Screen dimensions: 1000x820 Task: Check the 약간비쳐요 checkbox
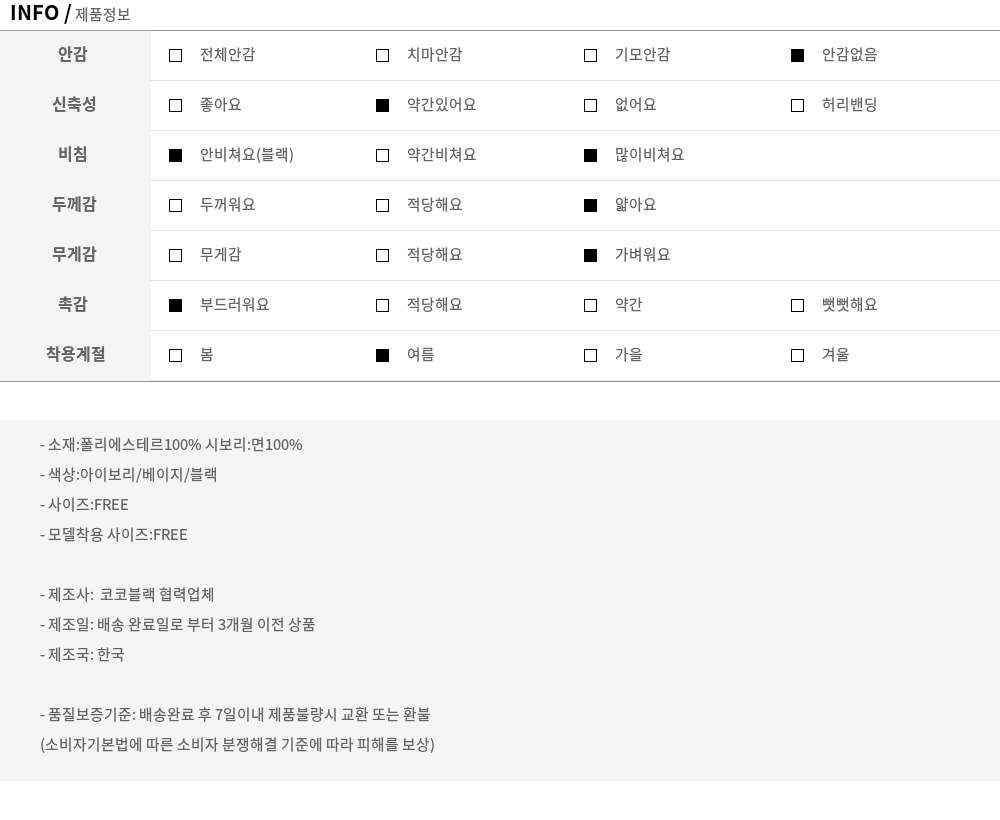[x=382, y=155]
